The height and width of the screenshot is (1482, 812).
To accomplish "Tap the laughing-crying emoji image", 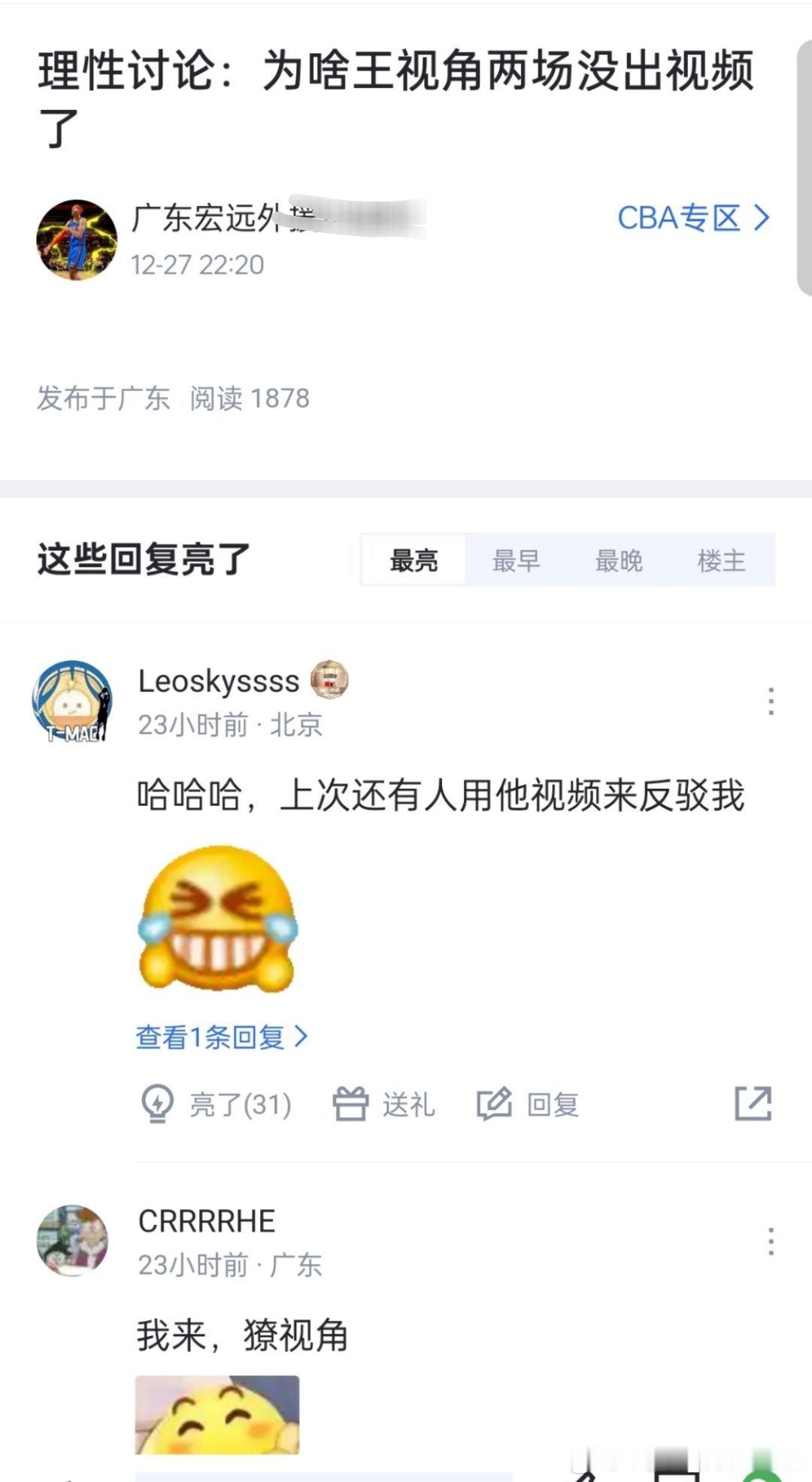I will [x=218, y=918].
